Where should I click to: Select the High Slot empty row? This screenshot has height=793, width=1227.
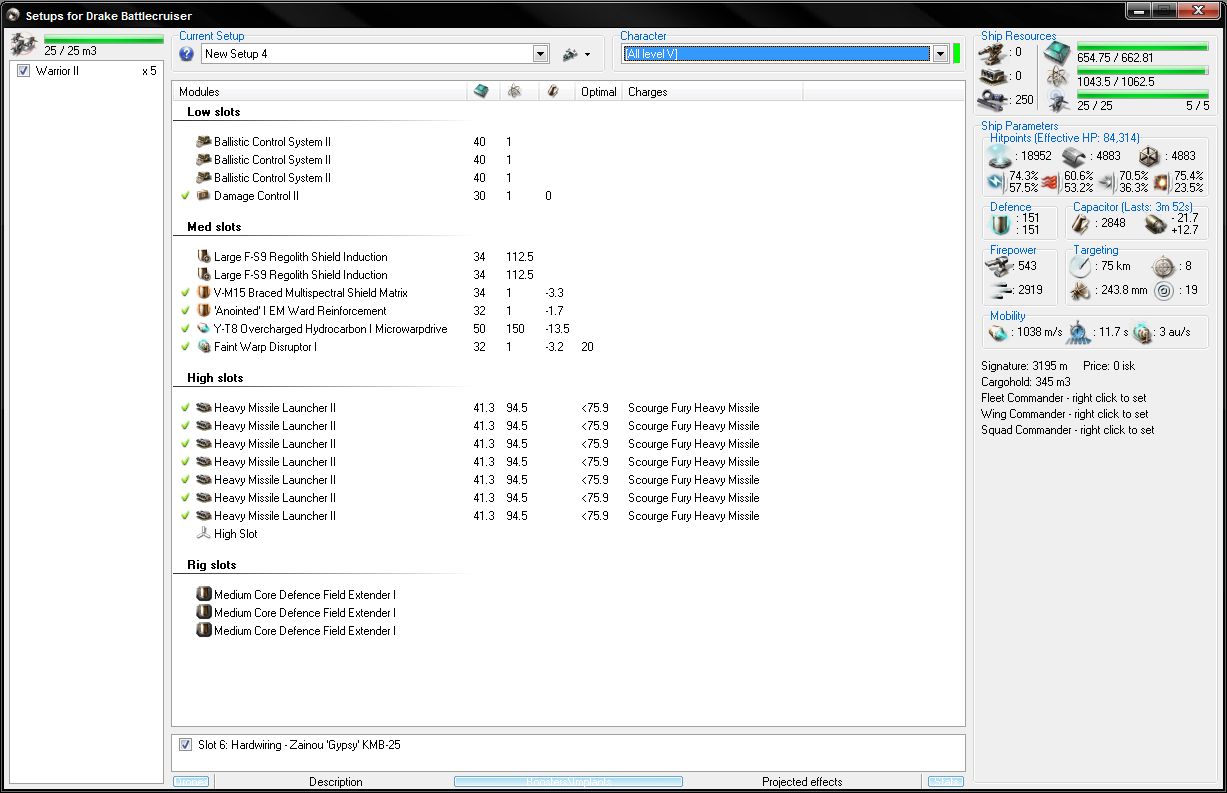(568, 534)
